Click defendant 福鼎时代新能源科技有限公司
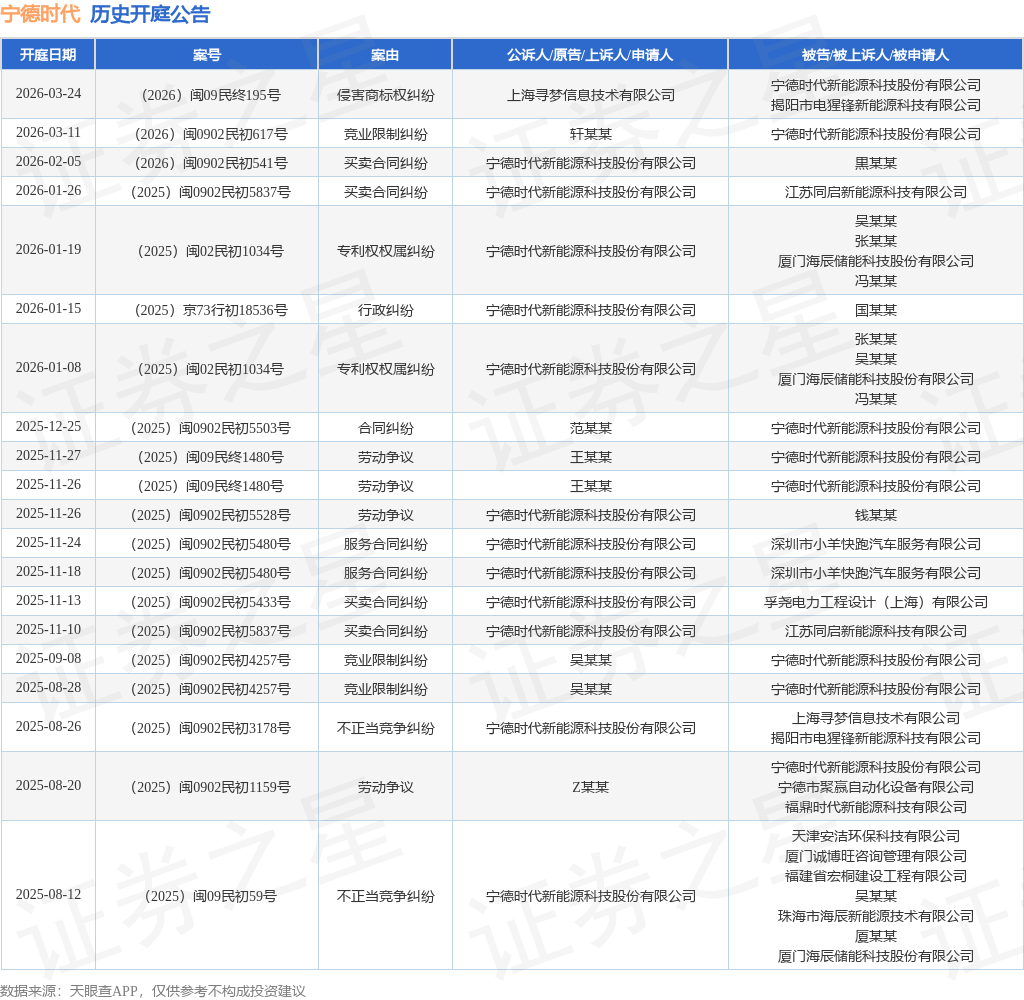 coord(876,807)
